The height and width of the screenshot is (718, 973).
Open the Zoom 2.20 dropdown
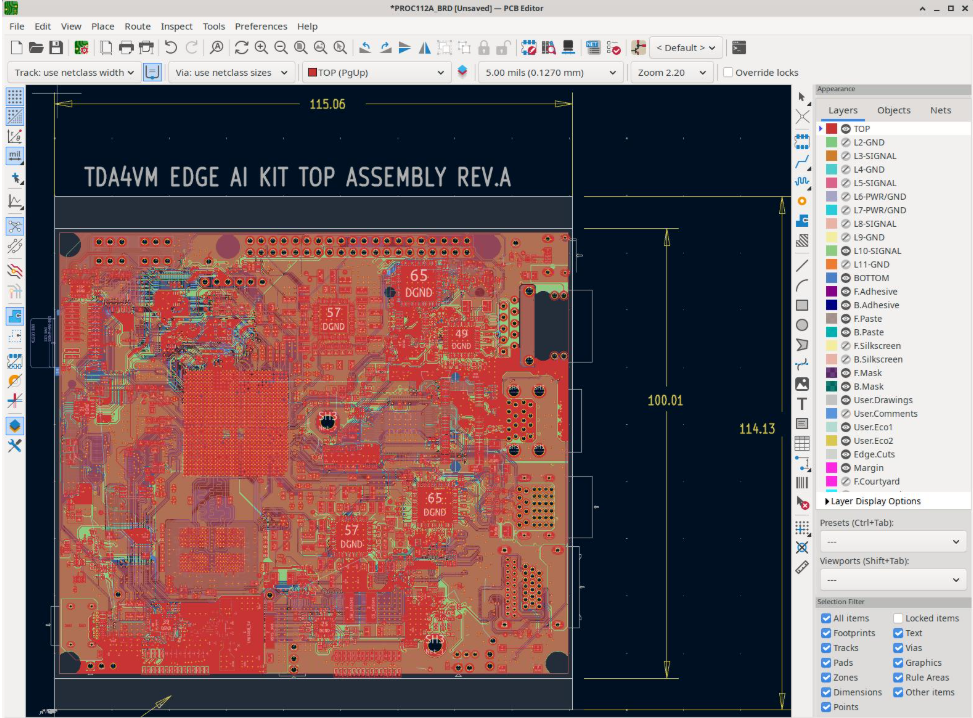coord(671,73)
